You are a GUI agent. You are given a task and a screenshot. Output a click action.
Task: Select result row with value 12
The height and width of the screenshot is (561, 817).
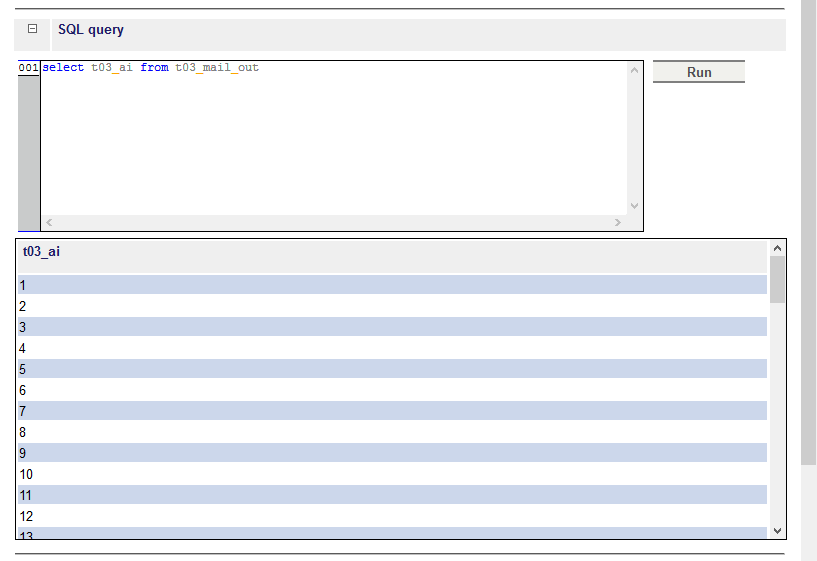click(x=392, y=516)
